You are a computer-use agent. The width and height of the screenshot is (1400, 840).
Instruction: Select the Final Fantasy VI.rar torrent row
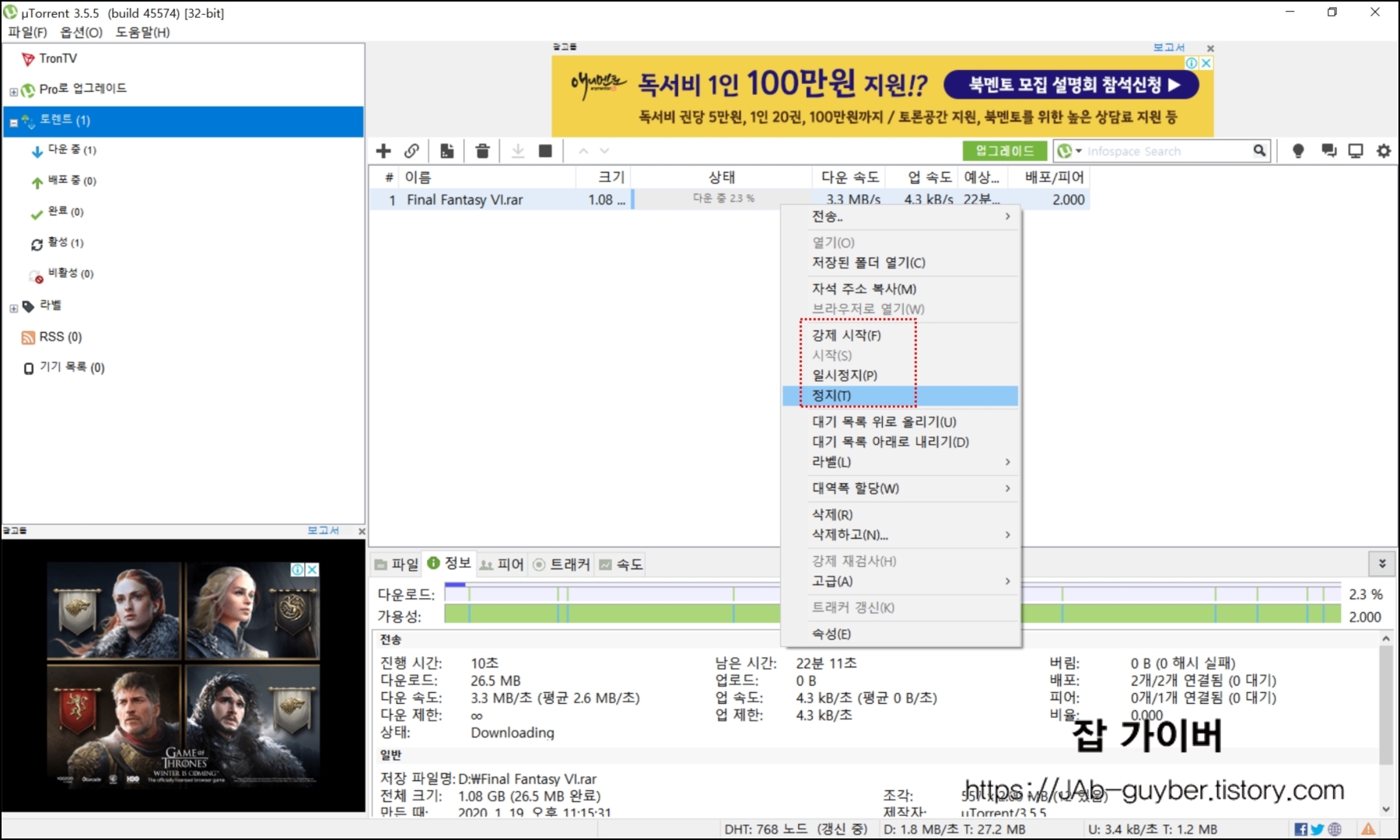coord(728,200)
